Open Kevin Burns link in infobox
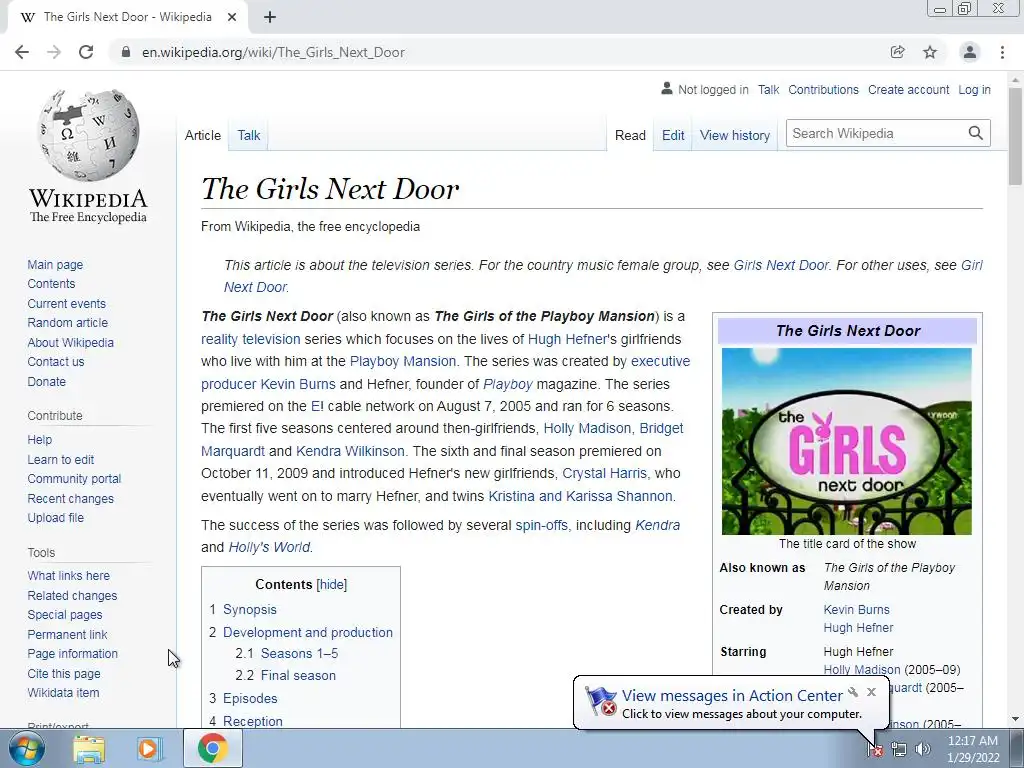Image resolution: width=1024 pixels, height=768 pixels. pyautogui.click(x=856, y=609)
